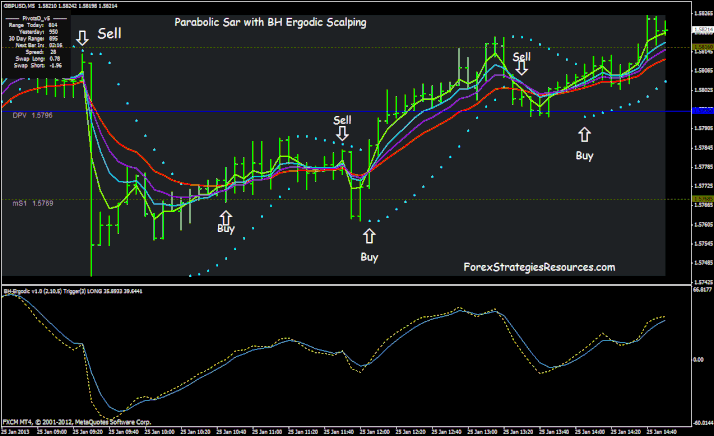Click the 1.57485 price scale label
714x436 pixels.
click(x=703, y=263)
